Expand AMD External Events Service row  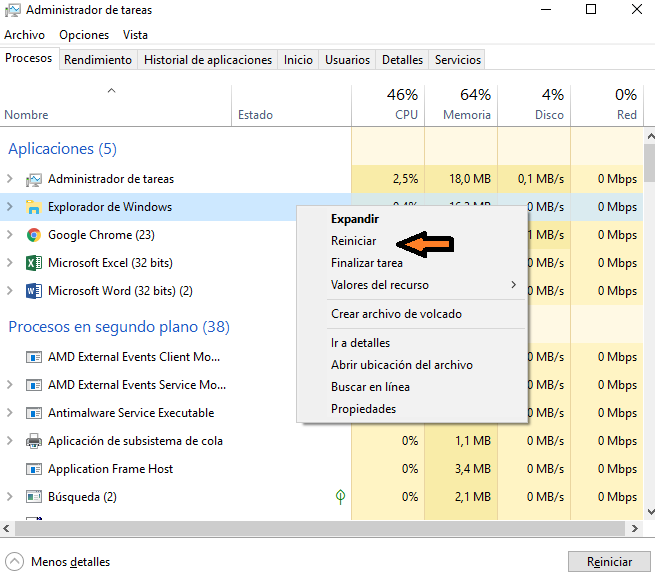pos(10,385)
